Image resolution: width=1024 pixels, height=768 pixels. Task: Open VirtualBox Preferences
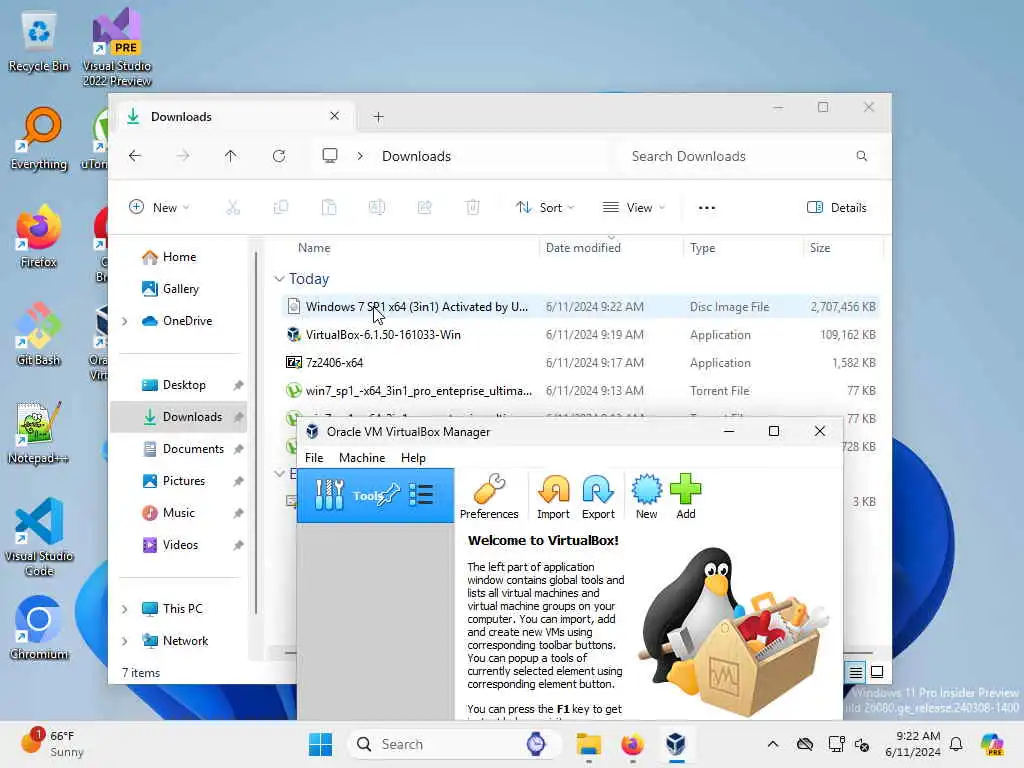click(x=488, y=497)
